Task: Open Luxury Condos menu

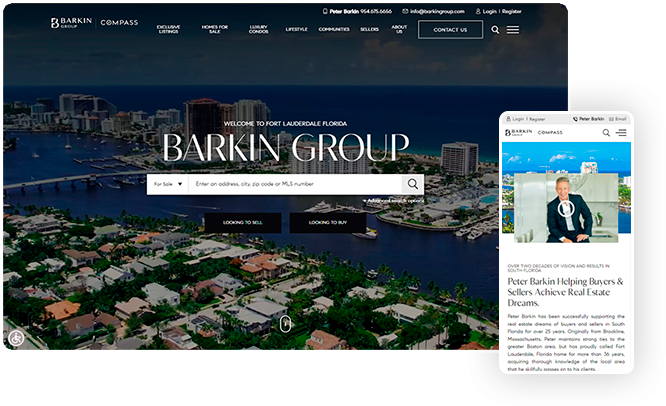Action: coord(259,29)
